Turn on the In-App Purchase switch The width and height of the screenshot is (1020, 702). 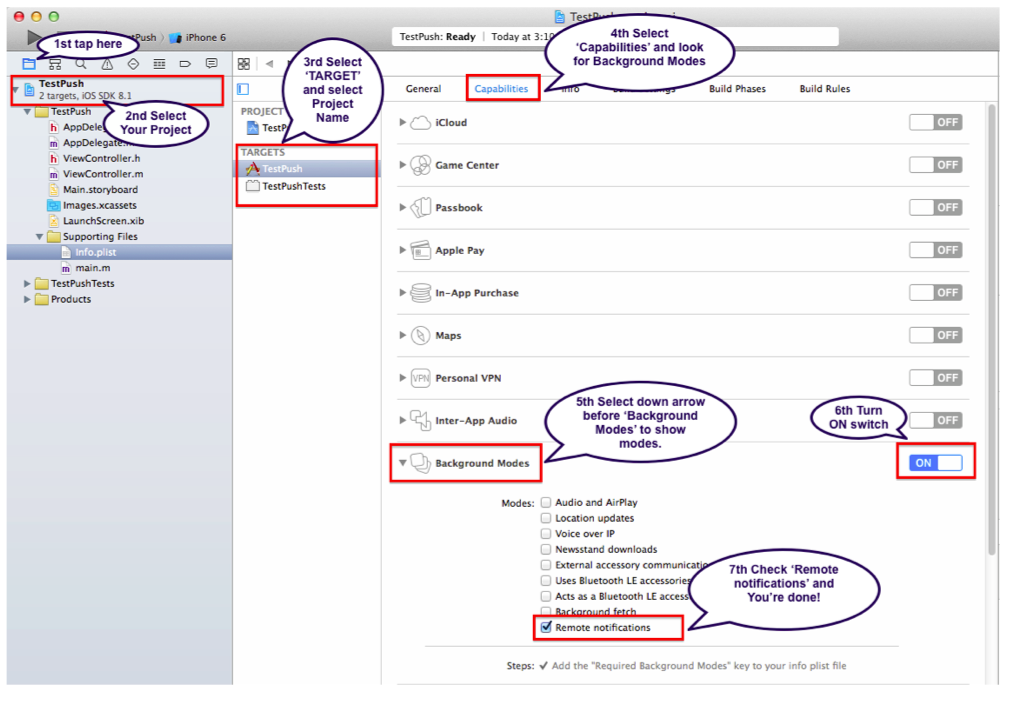click(x=935, y=293)
